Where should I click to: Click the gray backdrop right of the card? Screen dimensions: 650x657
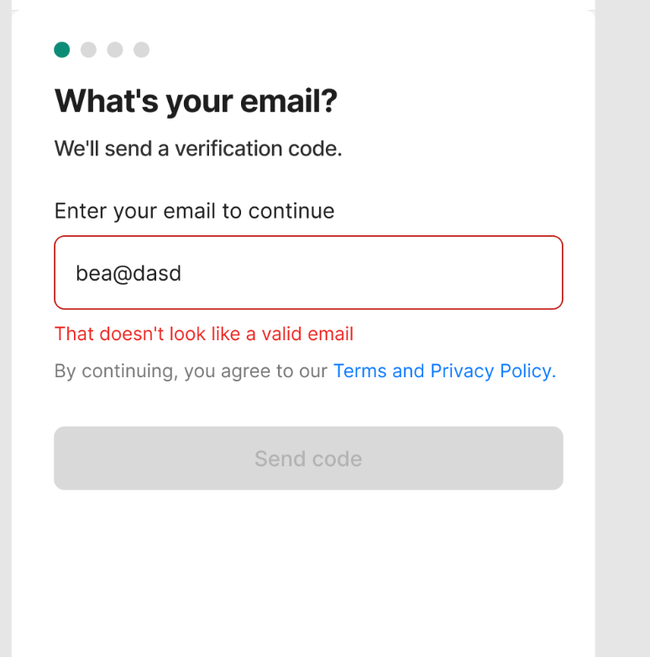tap(623, 328)
